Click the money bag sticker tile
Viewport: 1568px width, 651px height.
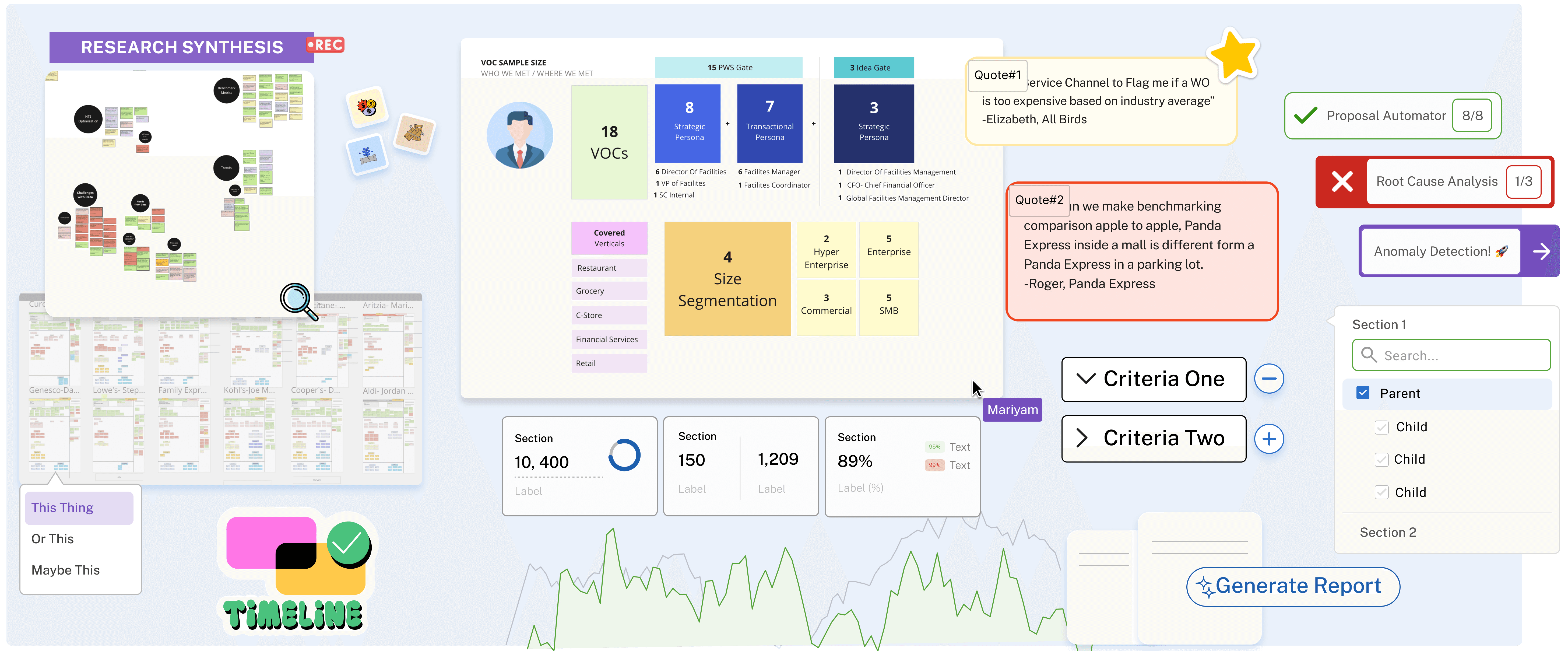click(x=367, y=108)
